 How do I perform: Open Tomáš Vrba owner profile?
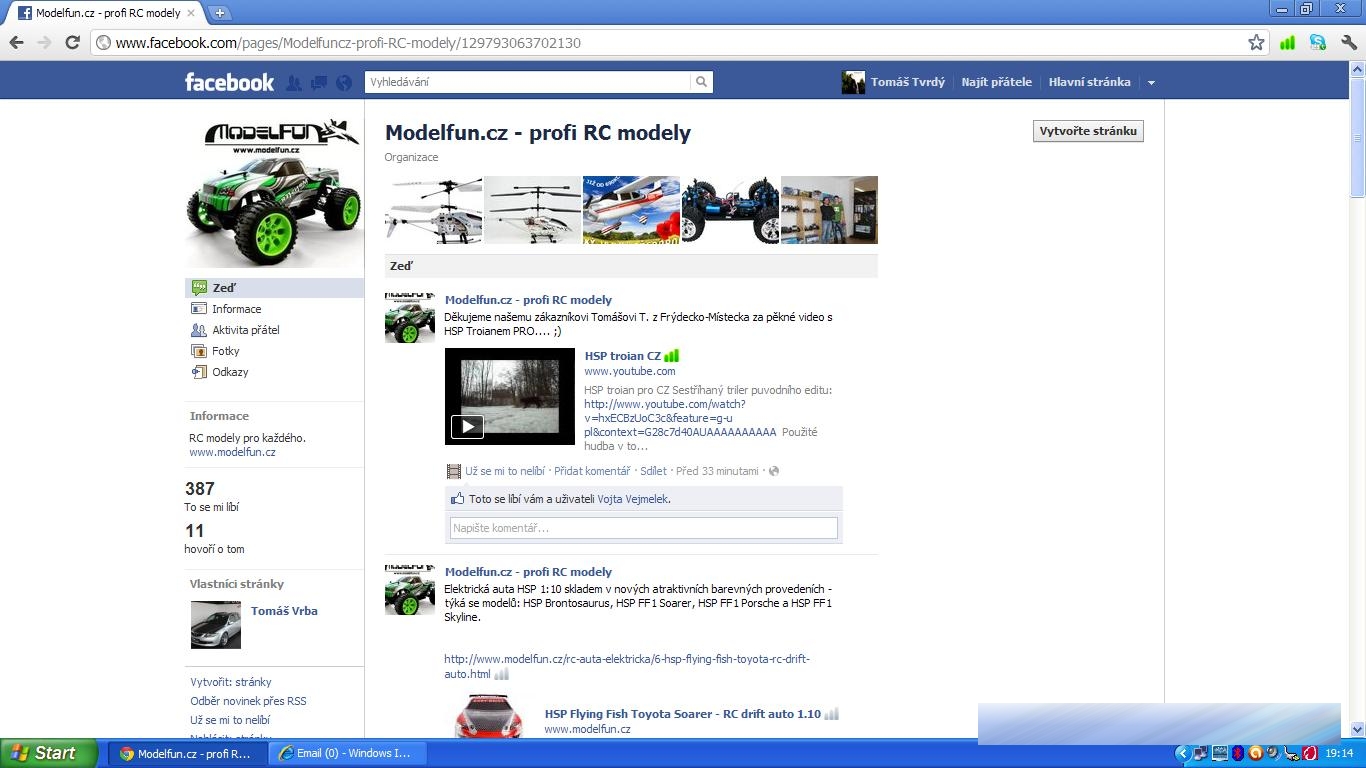[x=284, y=611]
